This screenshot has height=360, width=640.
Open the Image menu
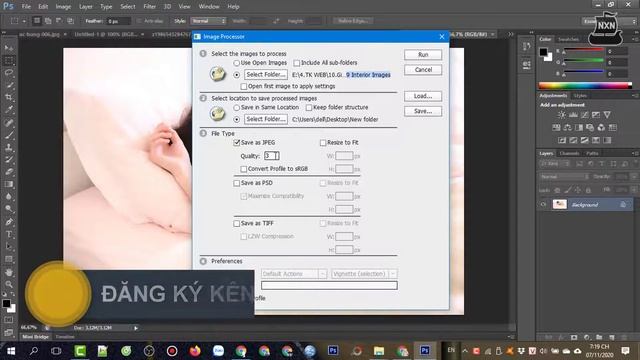pyautogui.click(x=63, y=7)
